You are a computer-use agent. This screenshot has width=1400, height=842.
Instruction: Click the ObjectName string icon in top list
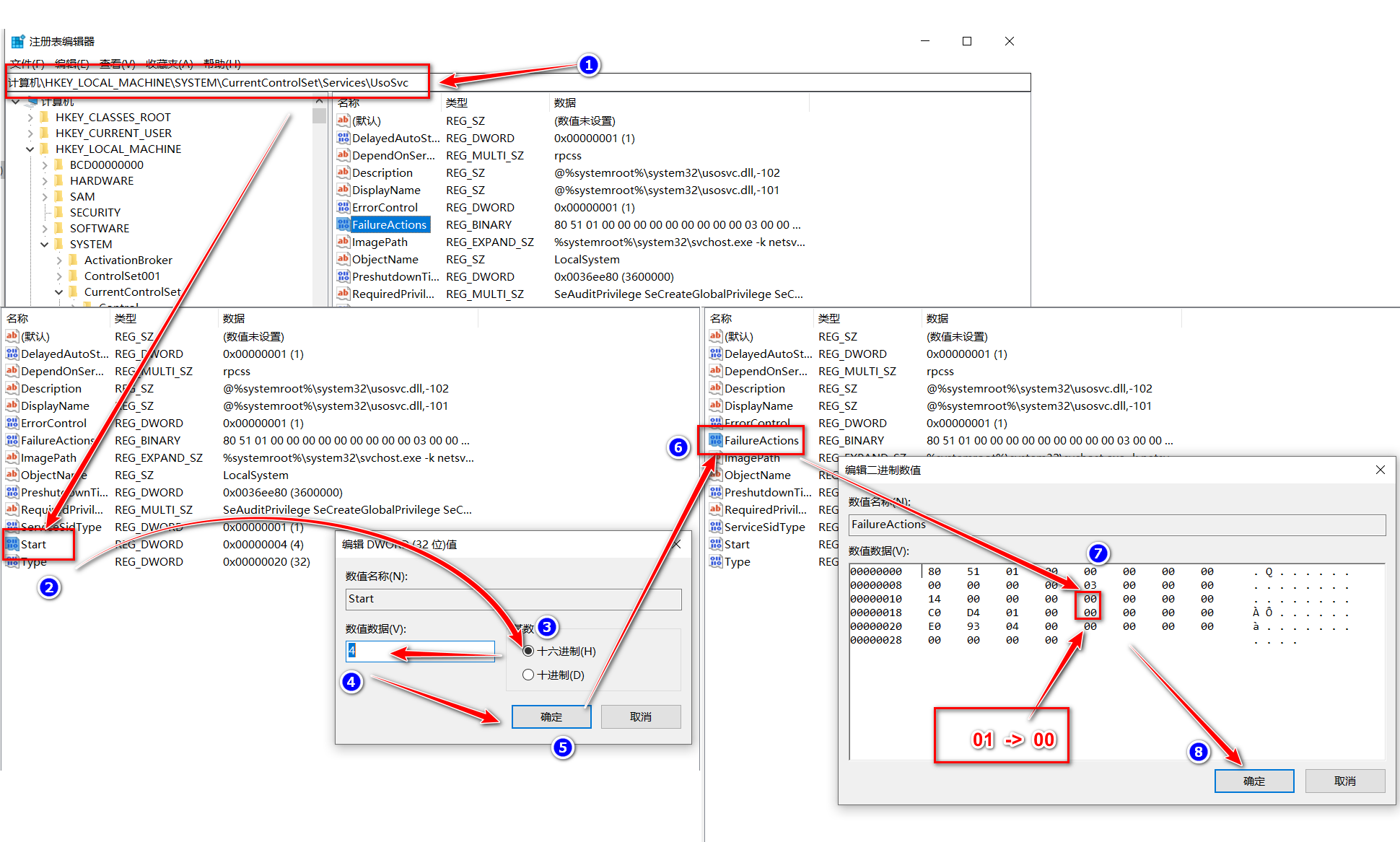344,259
